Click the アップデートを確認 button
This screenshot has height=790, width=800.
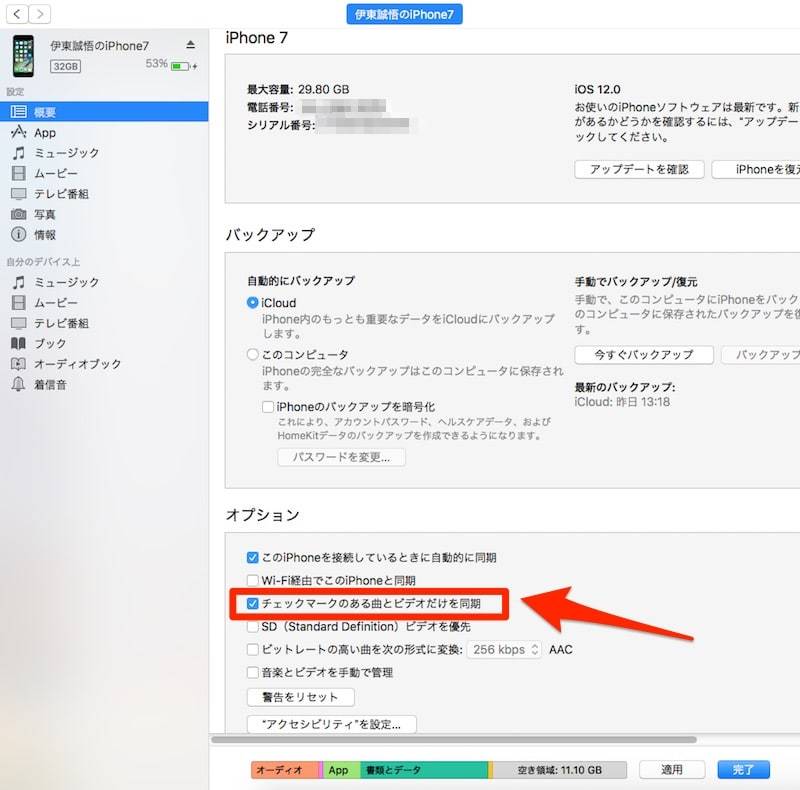[x=639, y=169]
